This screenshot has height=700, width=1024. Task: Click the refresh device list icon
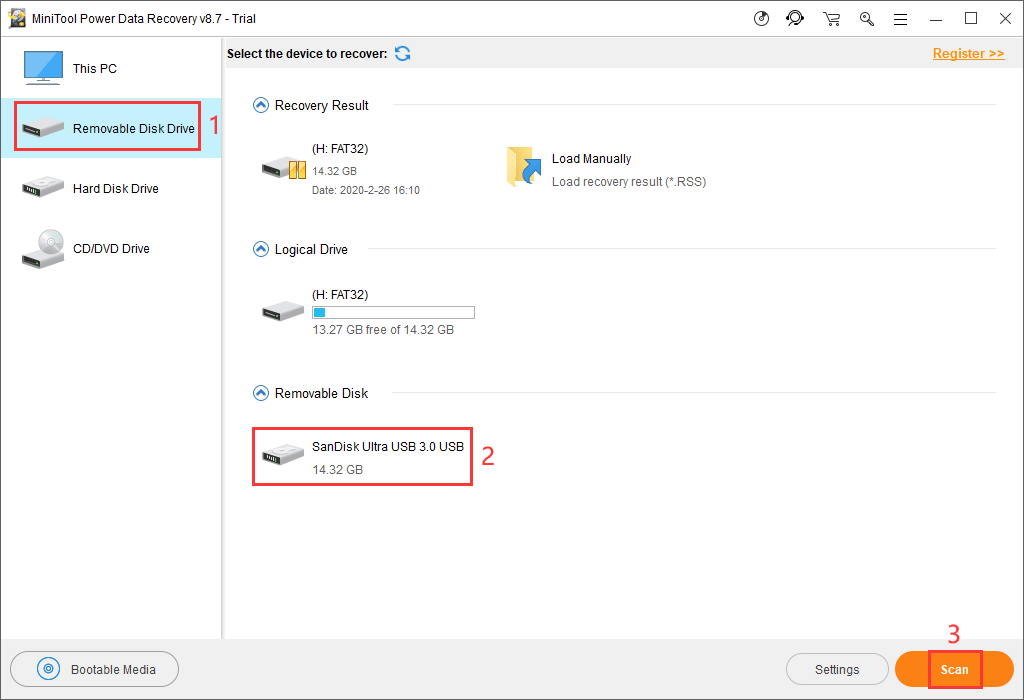pyautogui.click(x=403, y=54)
